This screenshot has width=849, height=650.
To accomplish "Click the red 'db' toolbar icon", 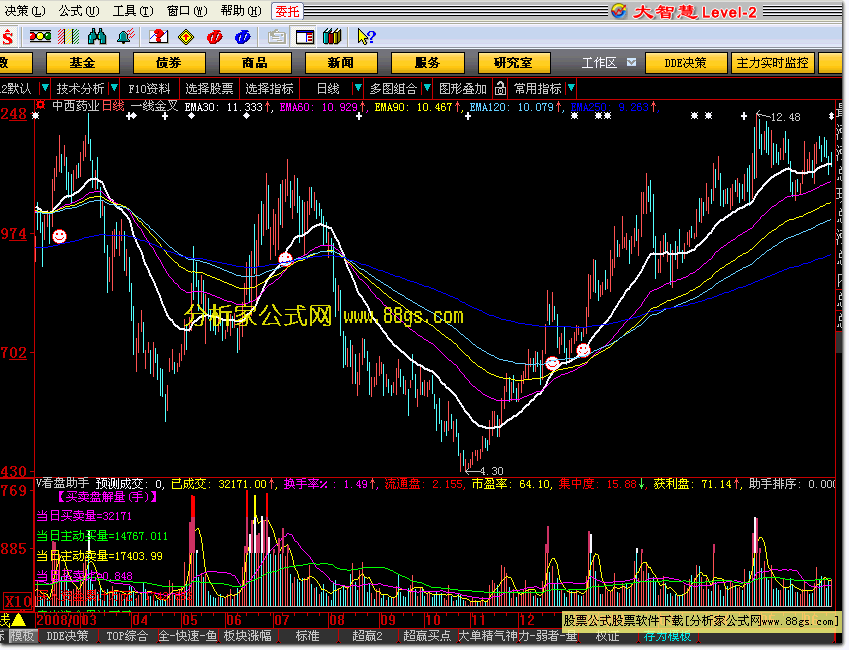I will 214,37.
